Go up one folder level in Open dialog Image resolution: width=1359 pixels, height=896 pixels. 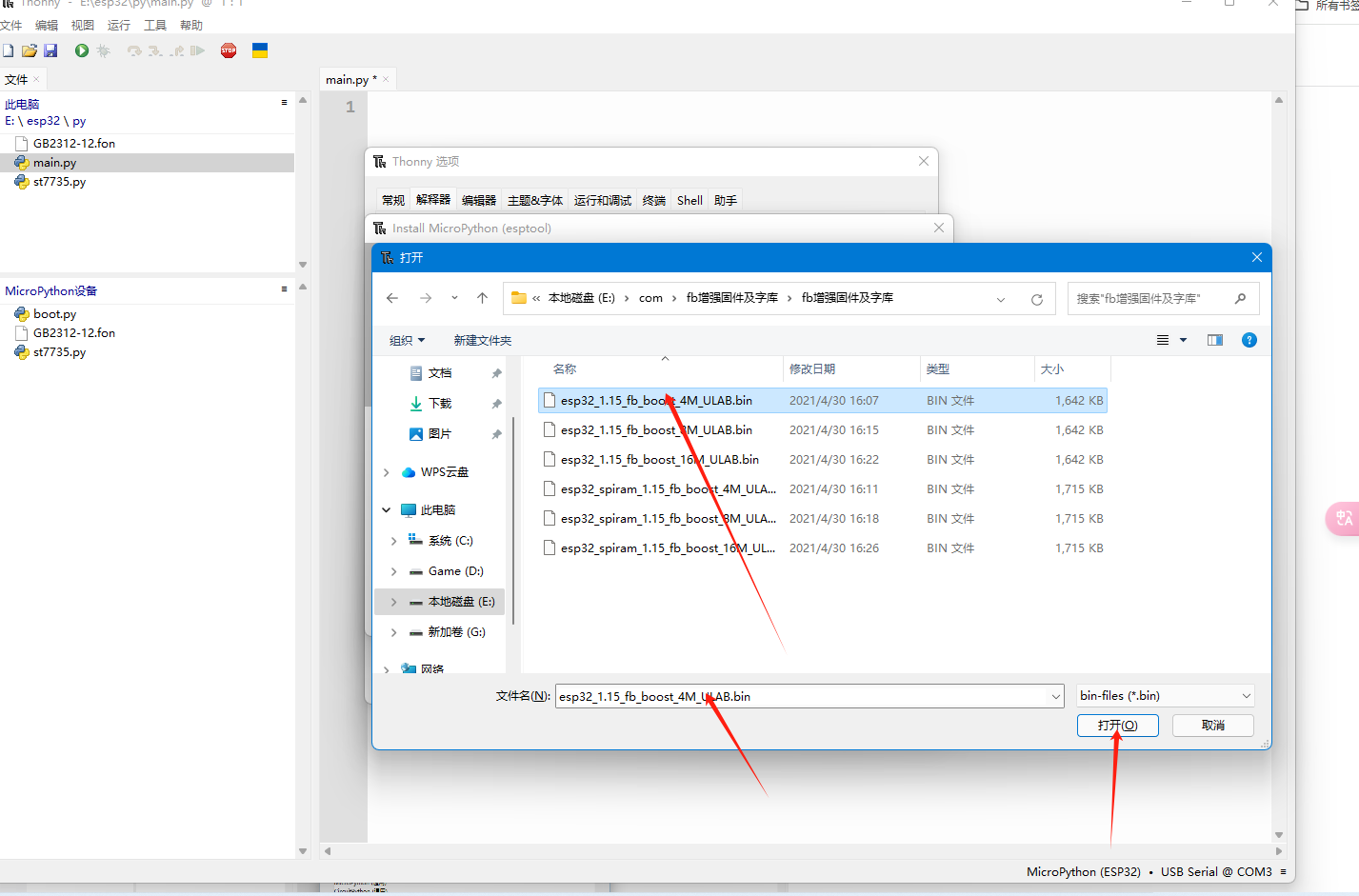pos(483,298)
